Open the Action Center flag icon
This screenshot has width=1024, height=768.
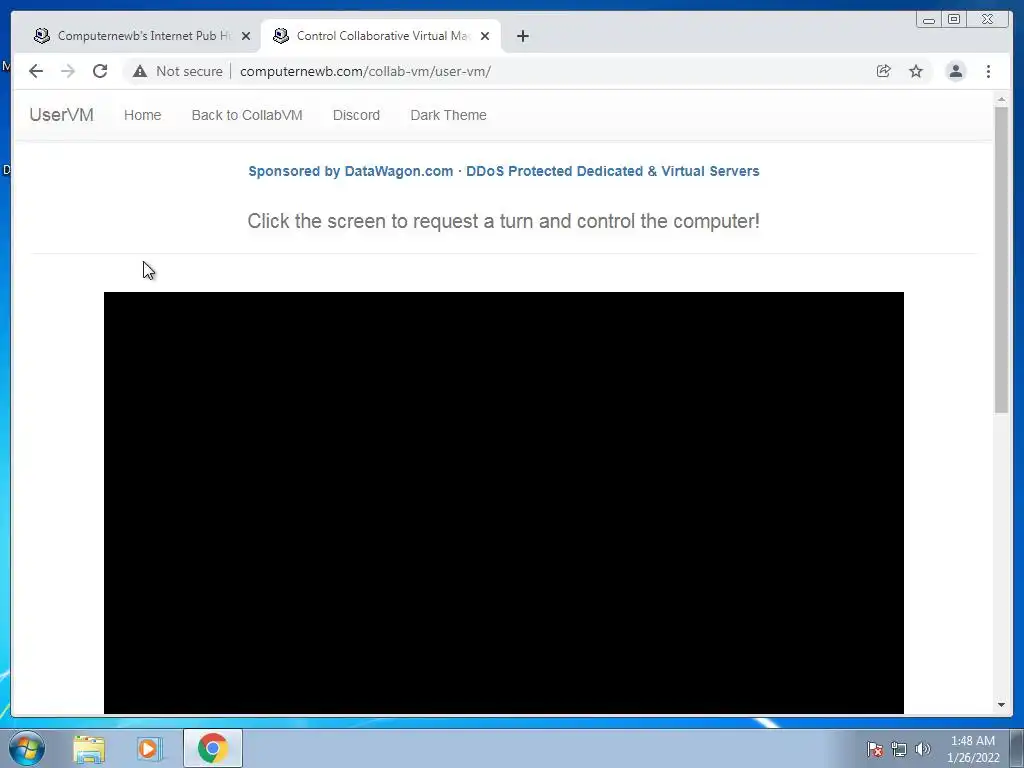click(x=874, y=749)
